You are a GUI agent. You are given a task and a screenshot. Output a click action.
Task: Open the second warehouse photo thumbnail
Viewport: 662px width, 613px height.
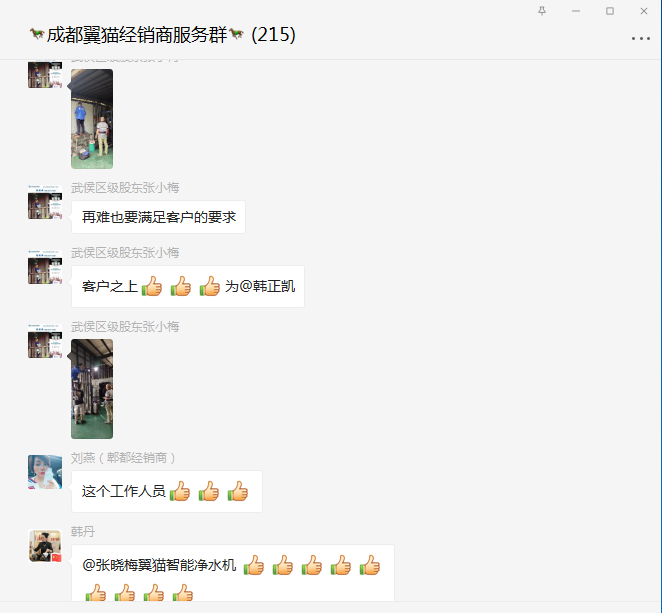point(92,389)
